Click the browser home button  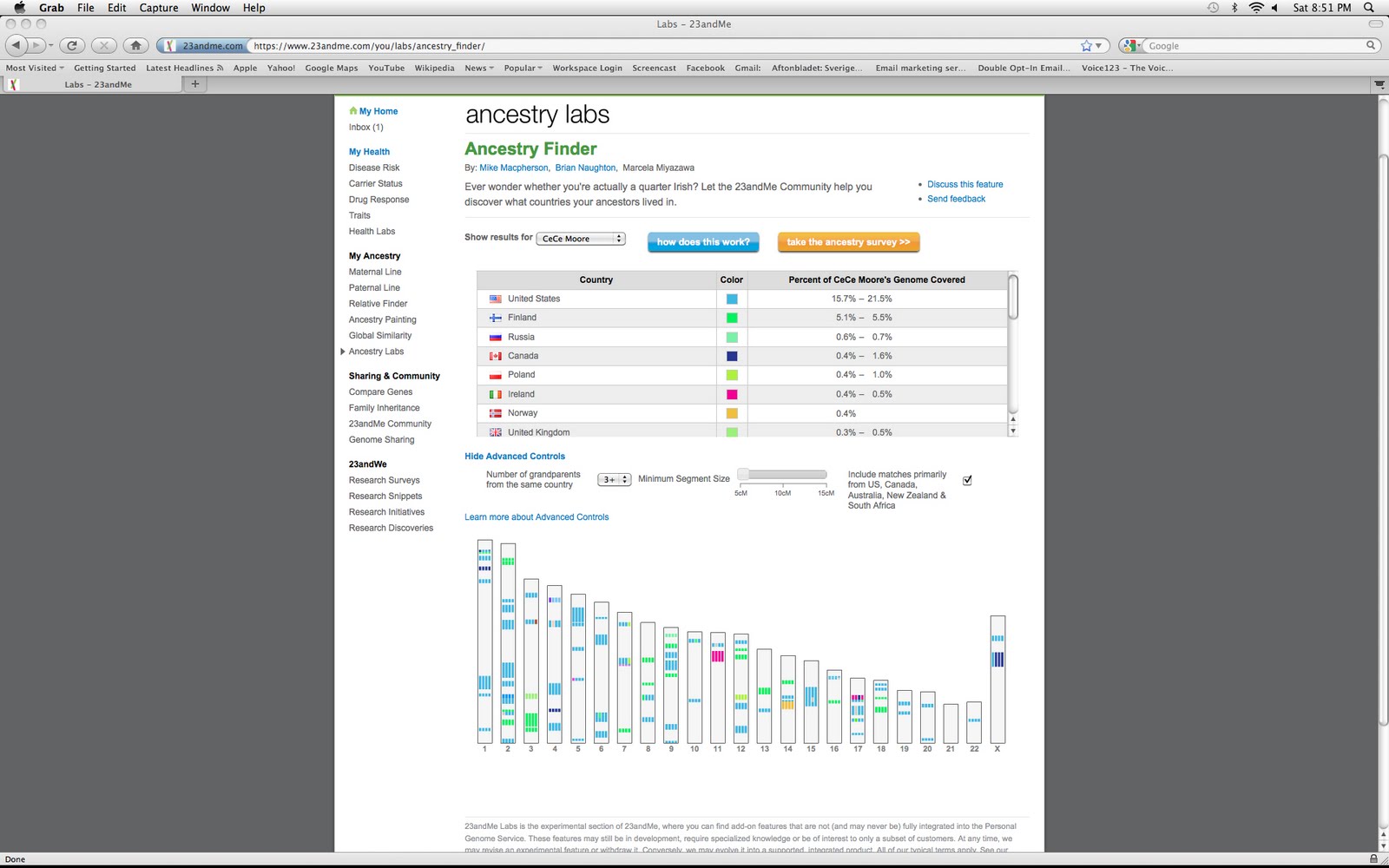(135, 45)
